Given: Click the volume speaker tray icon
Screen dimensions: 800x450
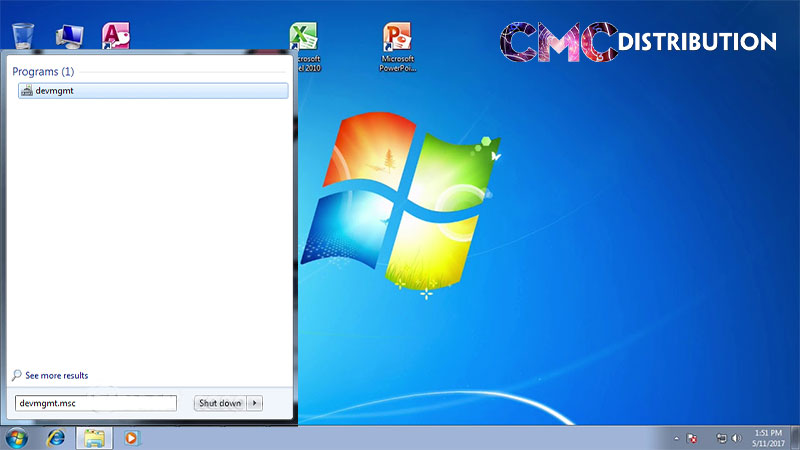Looking at the screenshot, I should pos(737,438).
